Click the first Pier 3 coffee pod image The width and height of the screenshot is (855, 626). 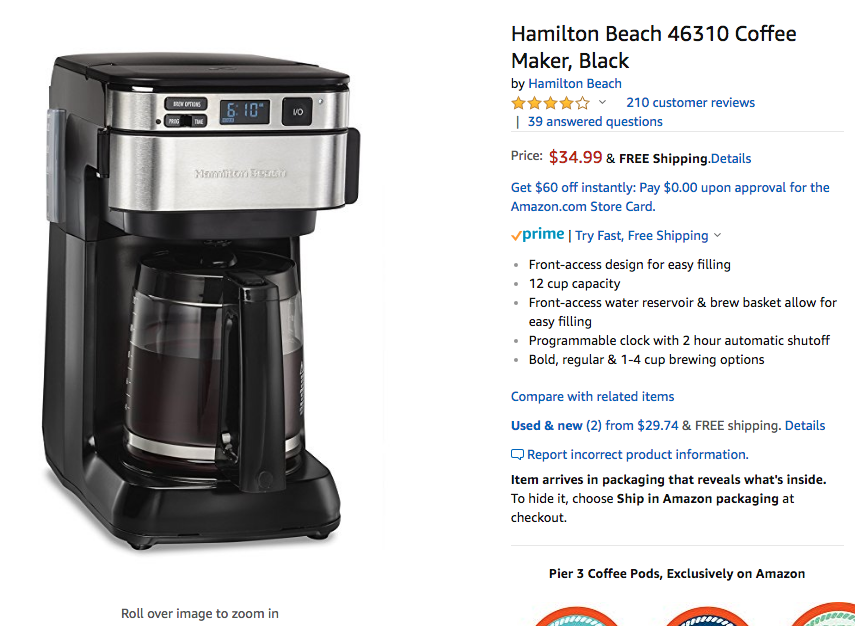click(576, 616)
